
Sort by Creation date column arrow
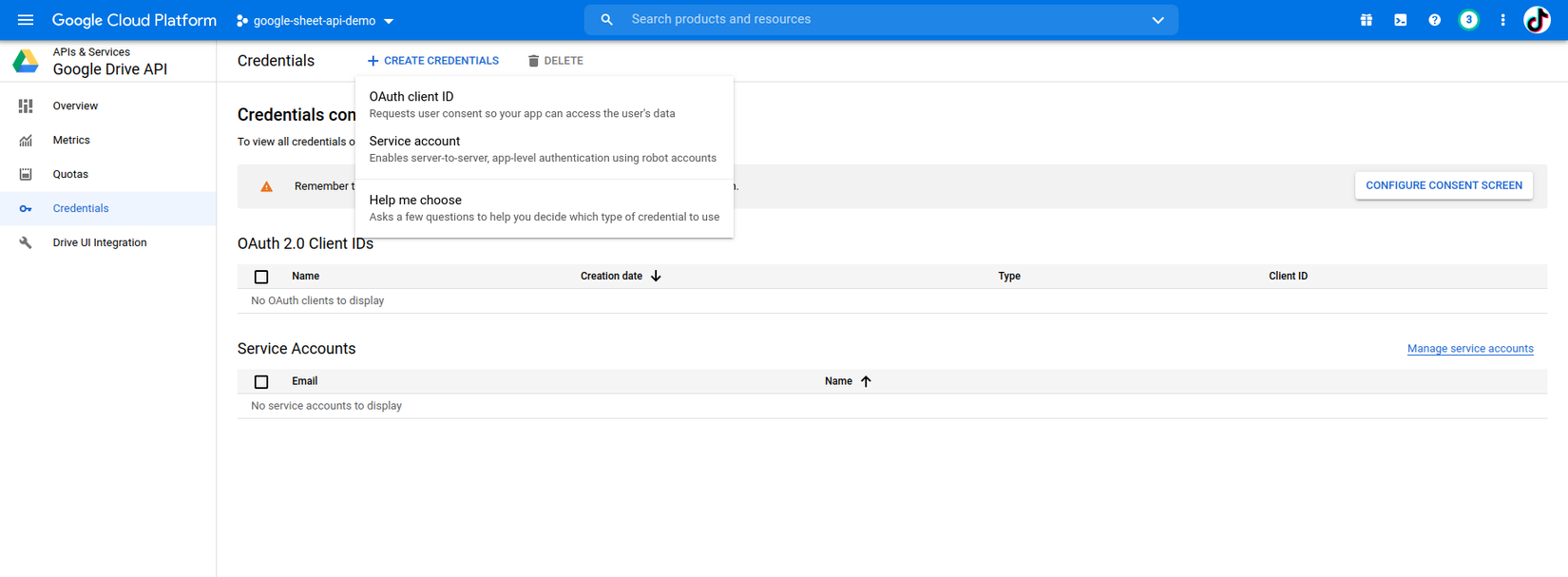656,277
